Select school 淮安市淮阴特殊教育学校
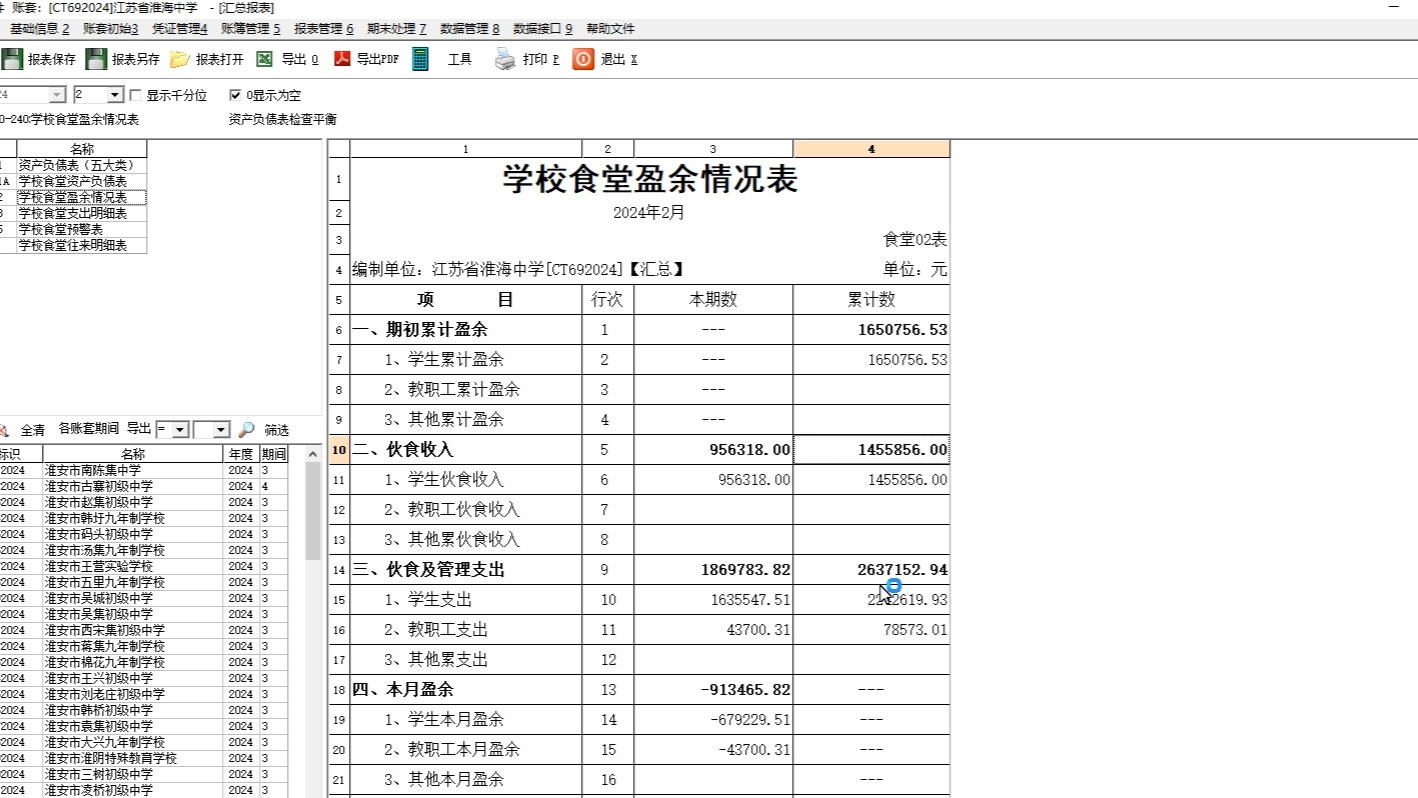 click(x=133, y=758)
